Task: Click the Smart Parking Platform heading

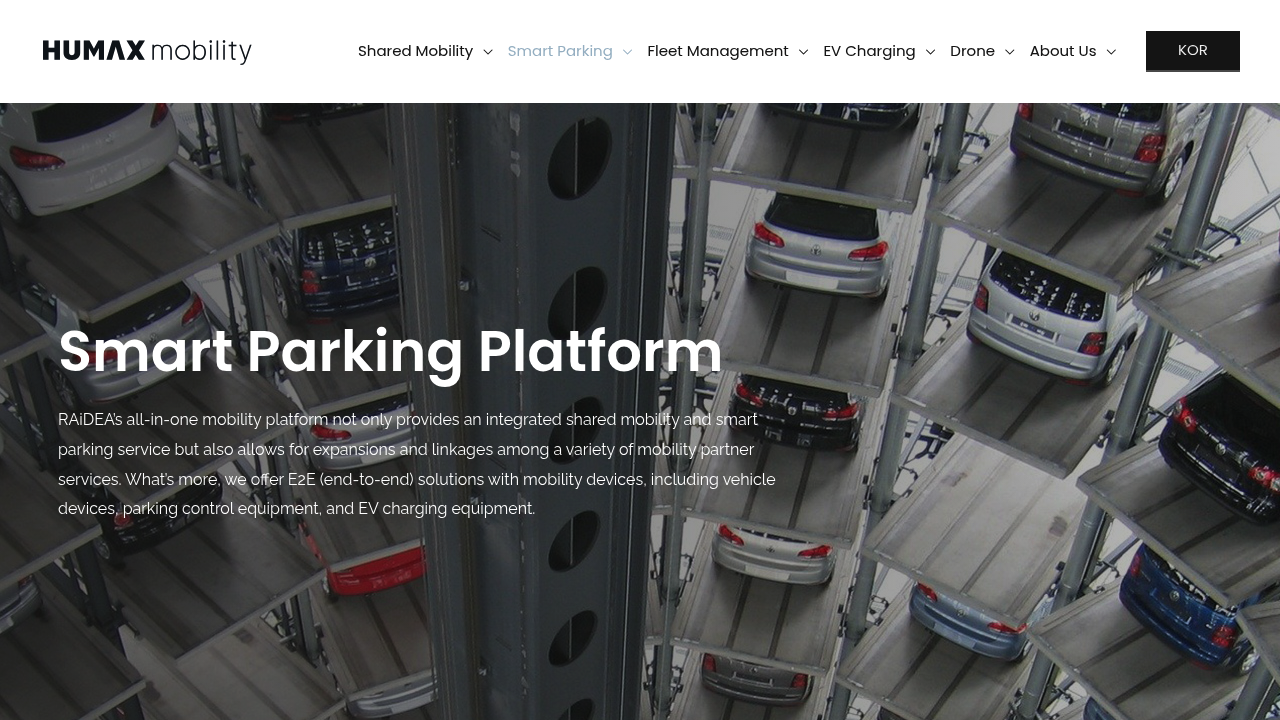Action: (390, 352)
